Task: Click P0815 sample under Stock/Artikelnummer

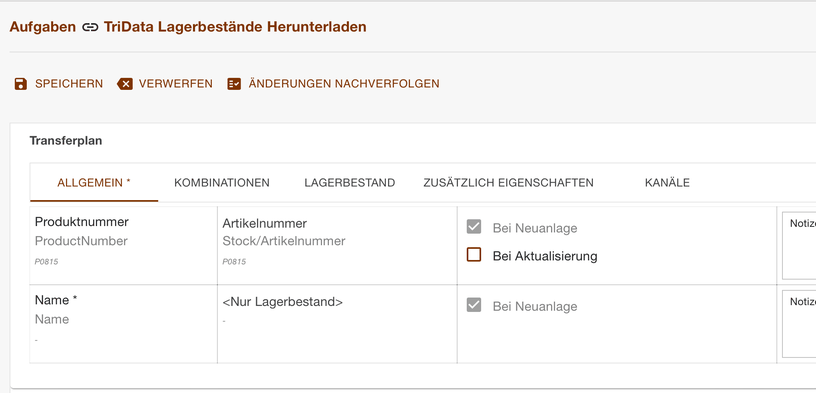Action: pos(234,262)
